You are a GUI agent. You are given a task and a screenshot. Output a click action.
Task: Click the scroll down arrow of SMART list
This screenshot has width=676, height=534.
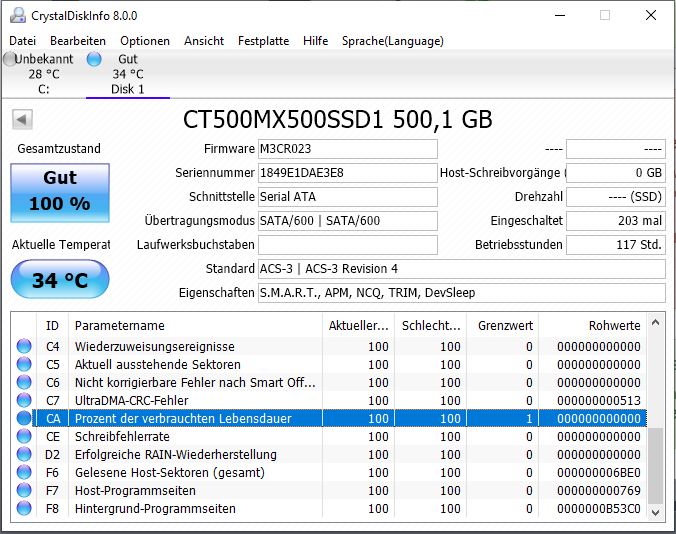(x=655, y=512)
